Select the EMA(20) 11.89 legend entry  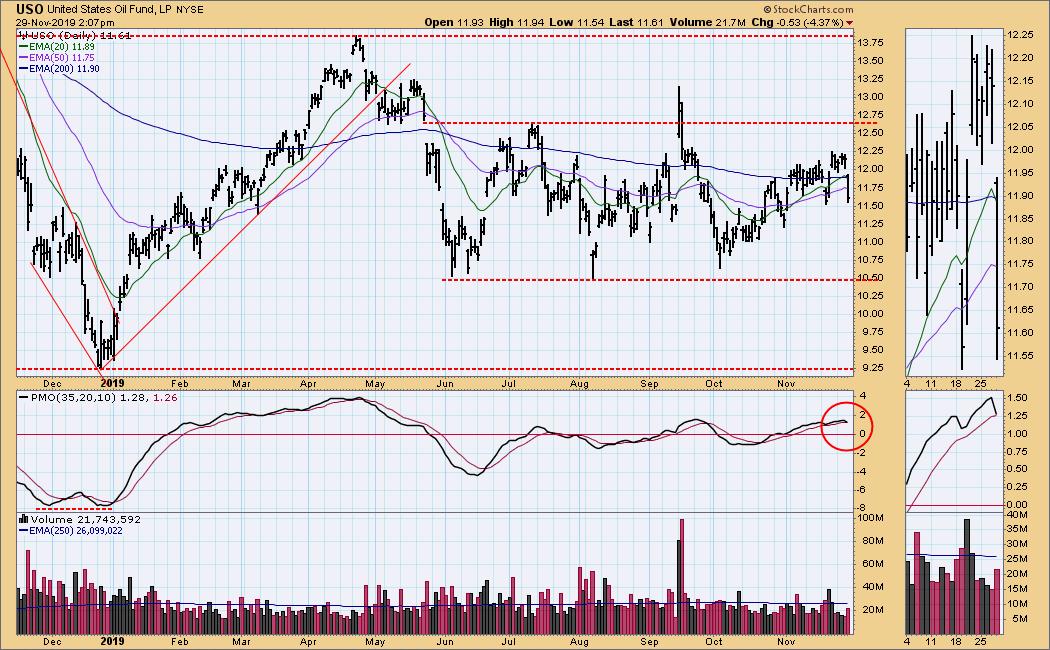[57, 47]
